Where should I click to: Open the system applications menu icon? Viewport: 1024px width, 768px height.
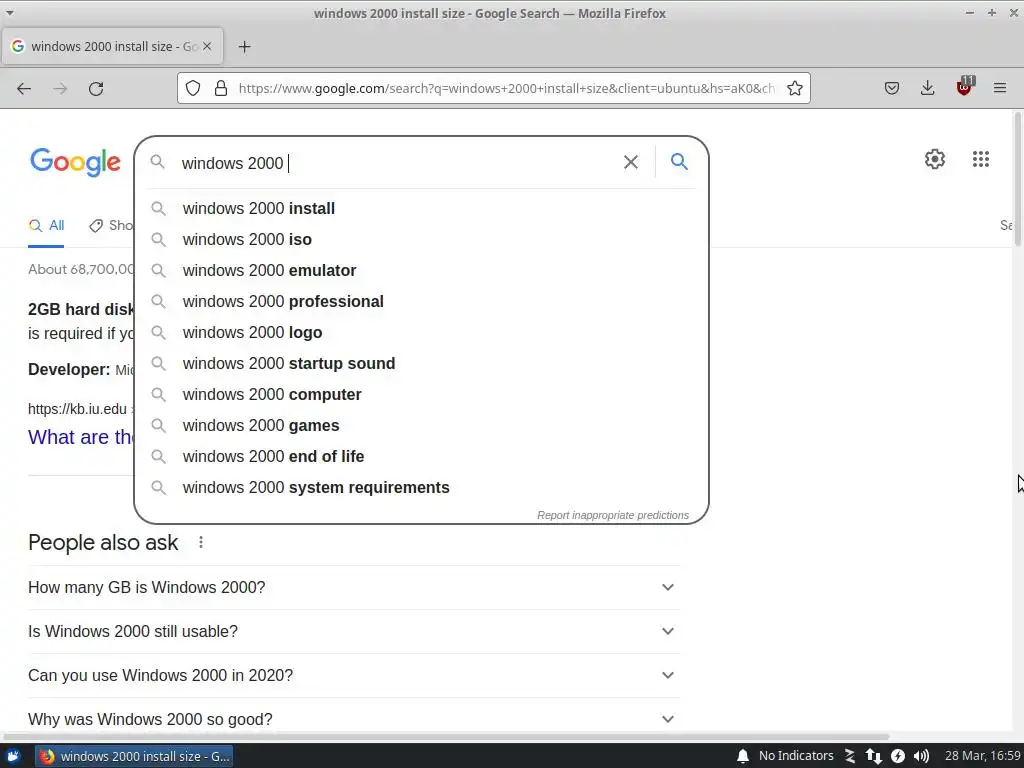[x=14, y=756]
